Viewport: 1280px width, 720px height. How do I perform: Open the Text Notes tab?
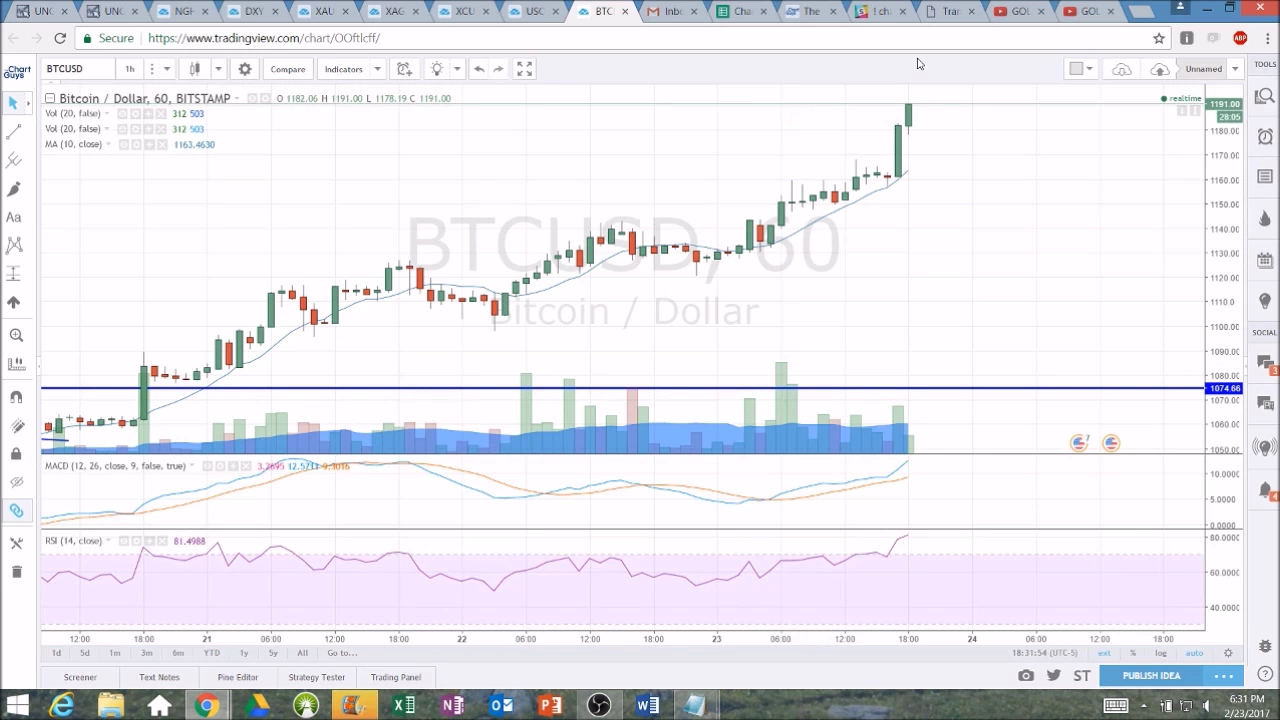(159, 677)
